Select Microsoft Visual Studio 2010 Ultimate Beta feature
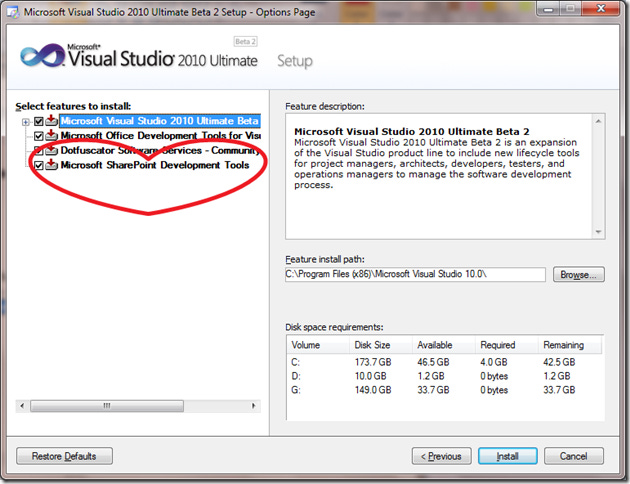 (160, 121)
